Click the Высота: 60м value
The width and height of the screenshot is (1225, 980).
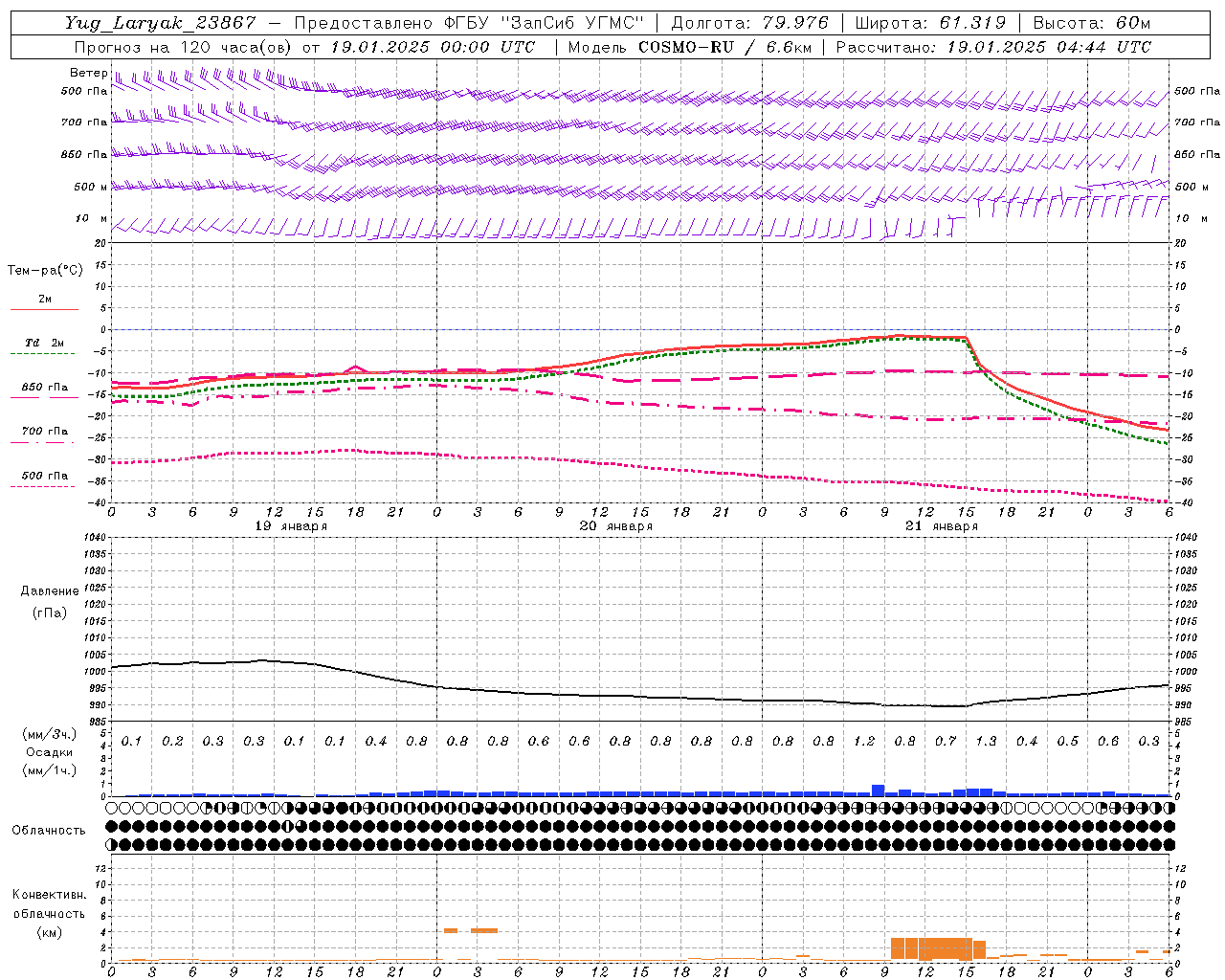click(x=1092, y=23)
